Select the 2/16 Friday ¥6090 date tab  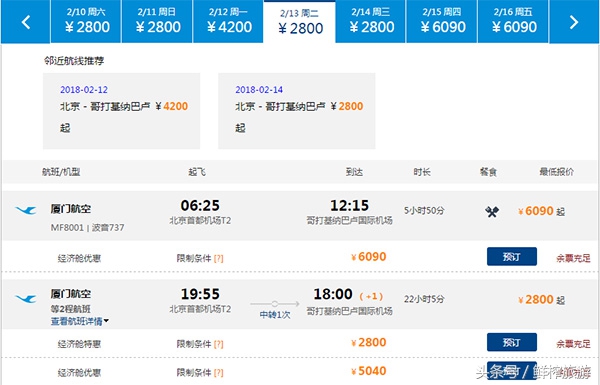513,21
